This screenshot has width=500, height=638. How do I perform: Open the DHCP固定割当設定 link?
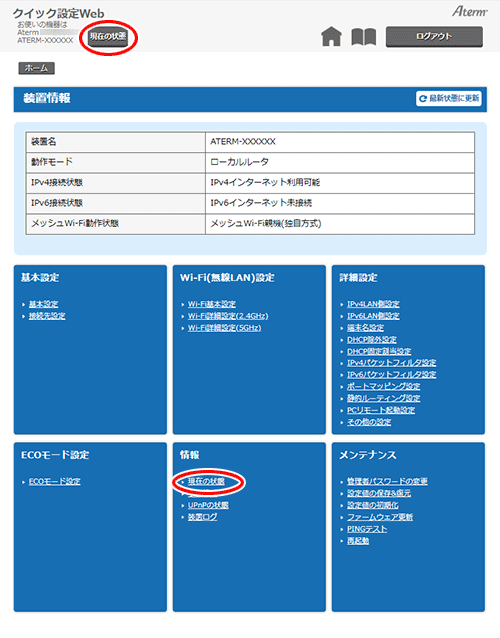(379, 351)
